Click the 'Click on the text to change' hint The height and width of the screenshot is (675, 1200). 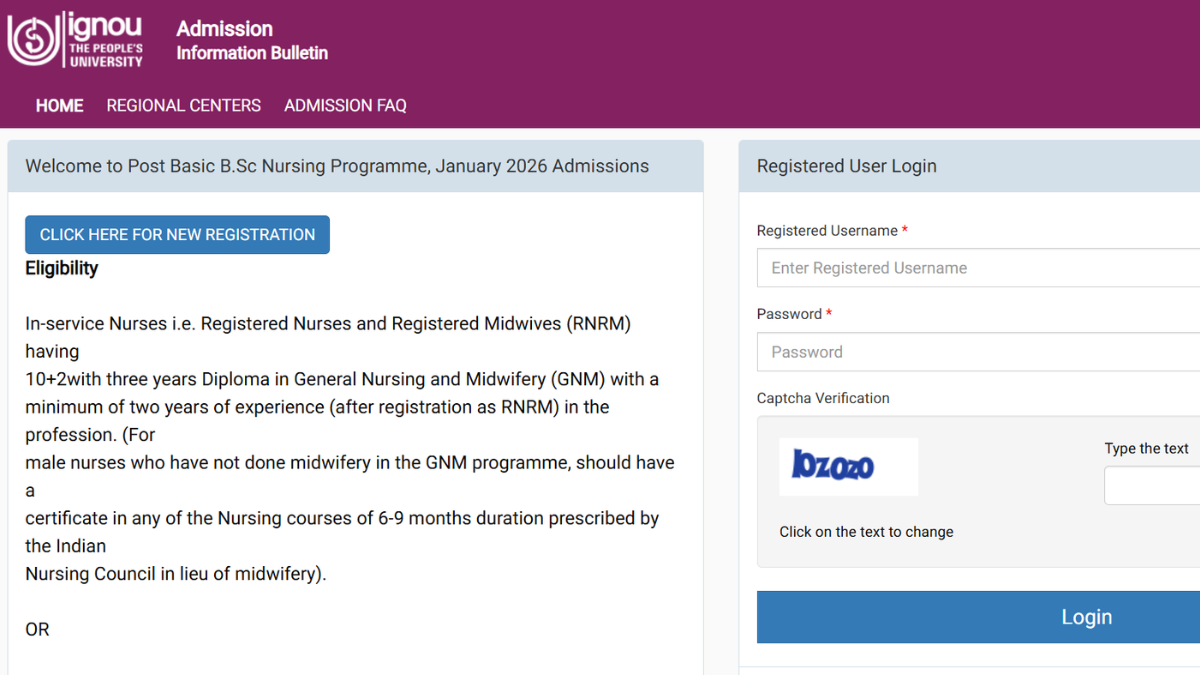[x=866, y=532]
